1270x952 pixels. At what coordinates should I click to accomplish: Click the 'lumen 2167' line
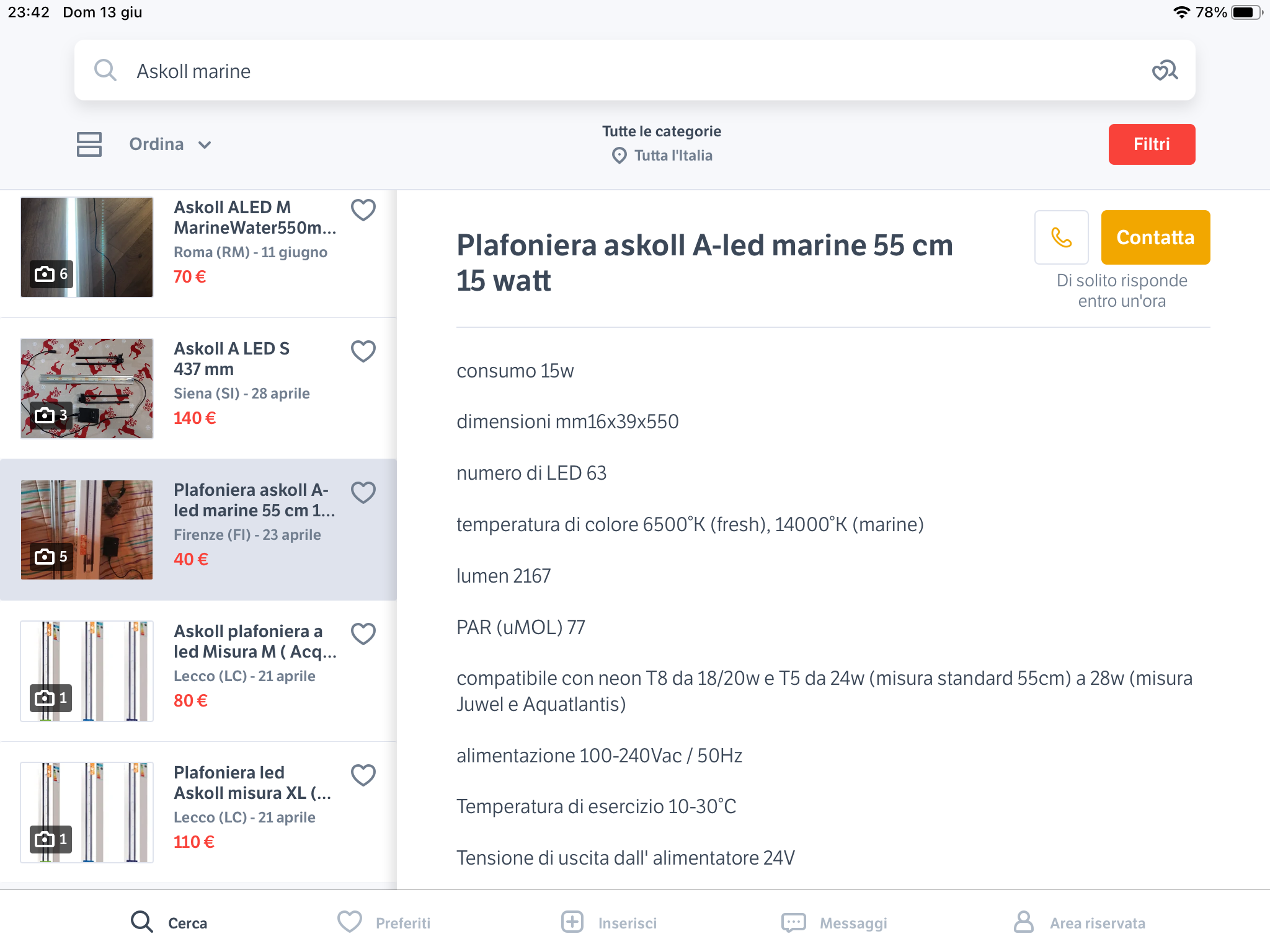(504, 576)
